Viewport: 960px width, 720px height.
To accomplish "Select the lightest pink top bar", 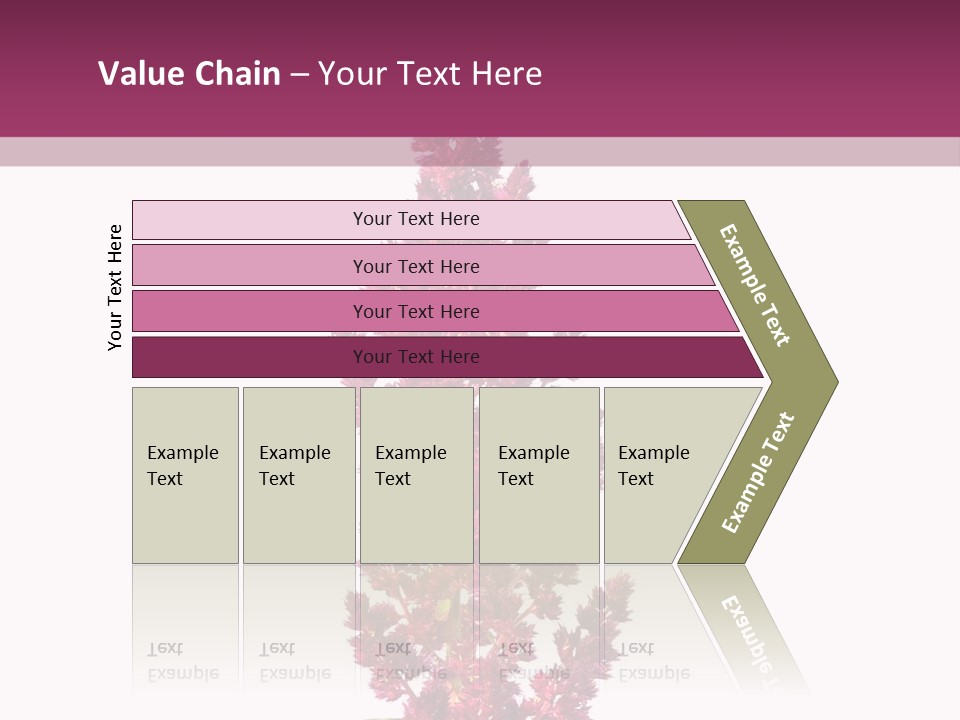I will (415, 219).
